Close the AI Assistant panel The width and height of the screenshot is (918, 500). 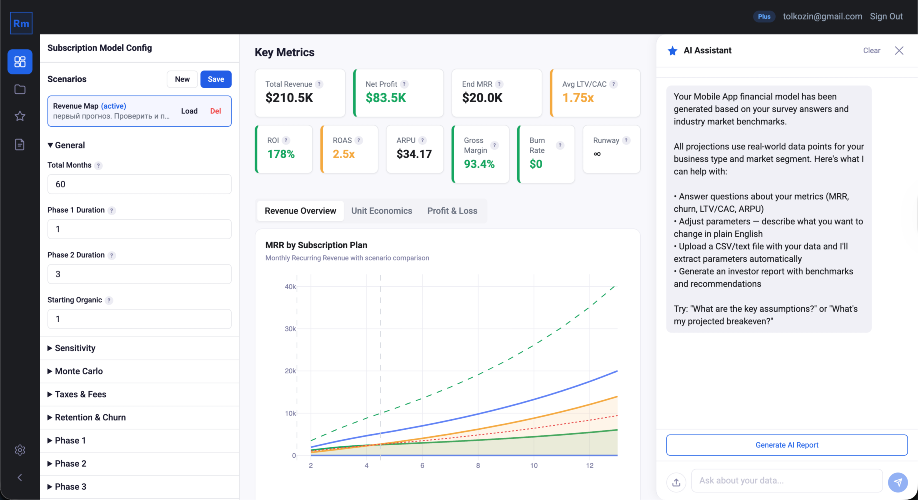coord(898,50)
